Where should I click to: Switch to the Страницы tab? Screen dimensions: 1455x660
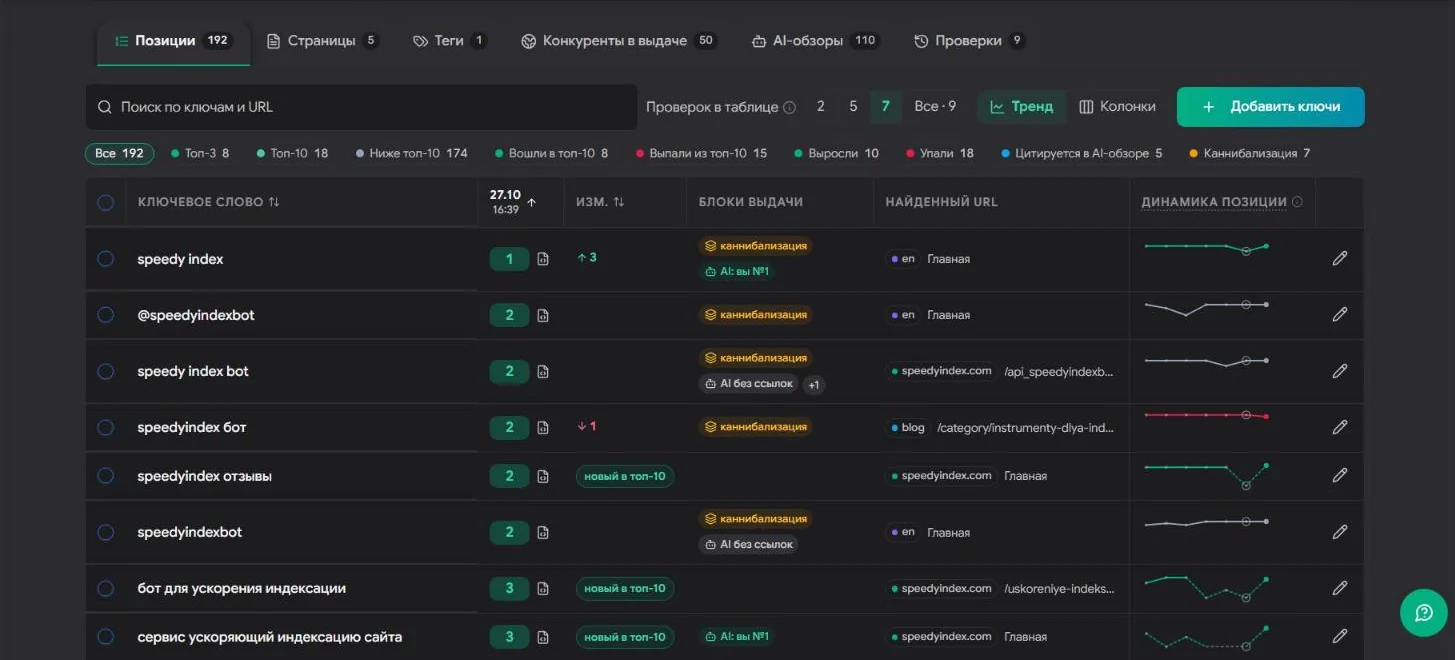pyautogui.click(x=322, y=41)
